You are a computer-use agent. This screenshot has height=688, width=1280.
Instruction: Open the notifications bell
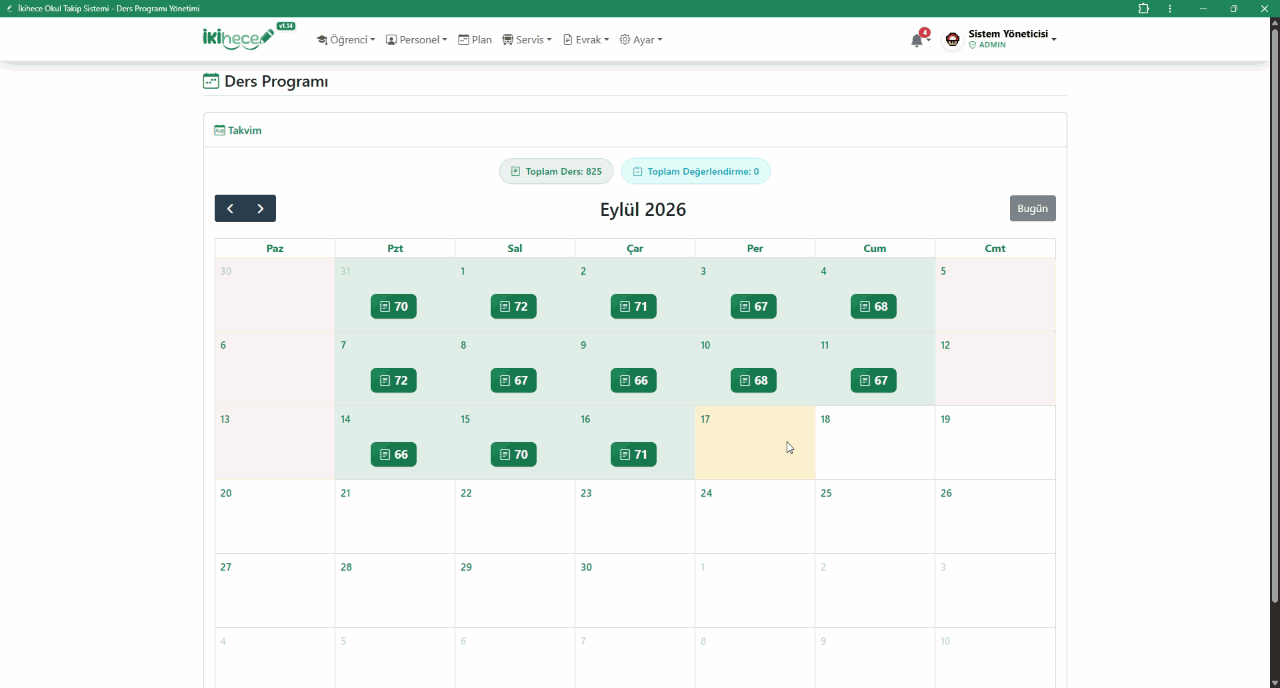point(917,40)
